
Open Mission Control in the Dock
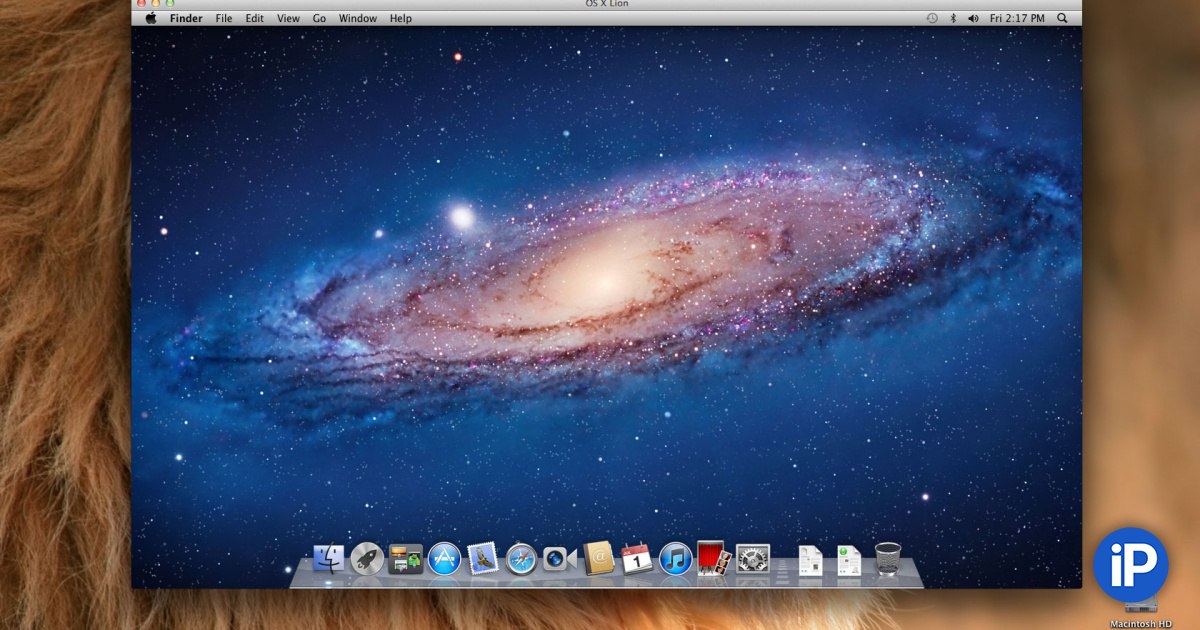[x=405, y=558]
